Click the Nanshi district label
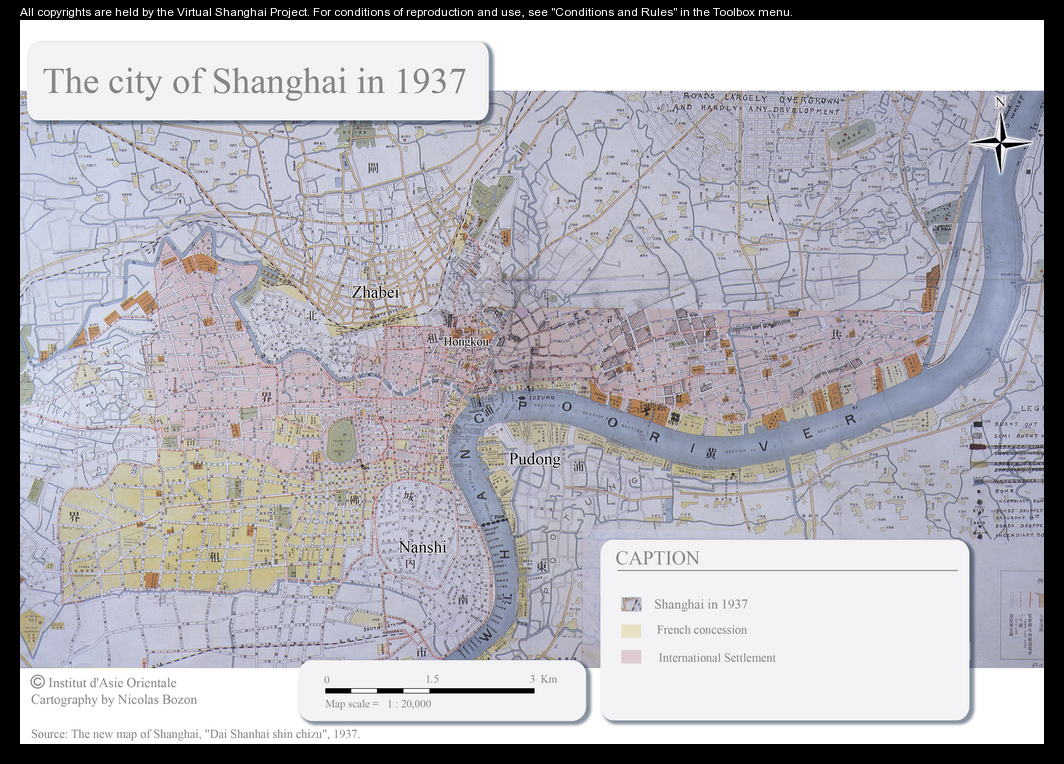Screen dimensions: 1064x764 point(422,547)
